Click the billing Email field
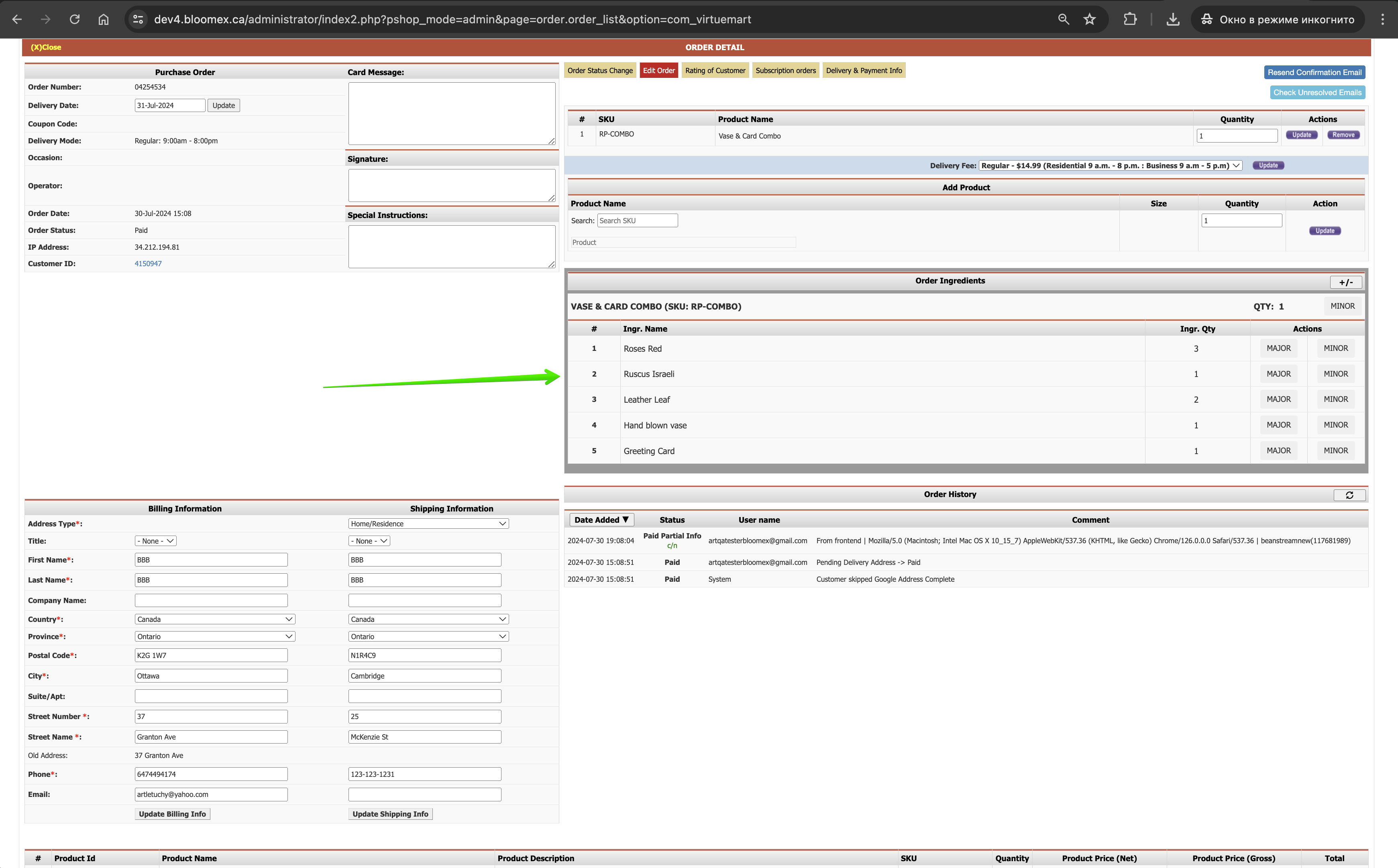Viewport: 1398px width, 868px height. [211, 795]
